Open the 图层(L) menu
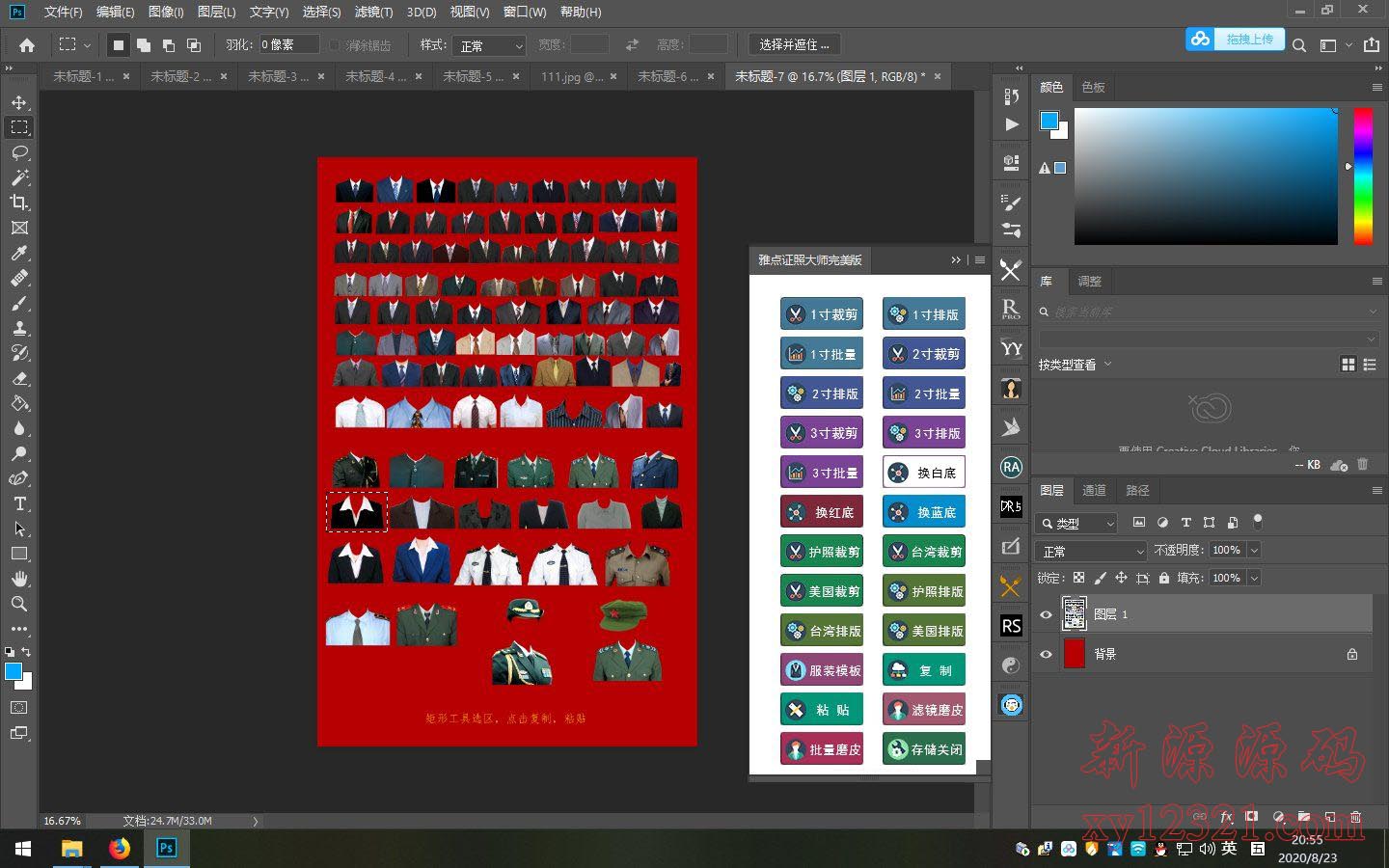This screenshot has width=1389, height=868. click(216, 12)
